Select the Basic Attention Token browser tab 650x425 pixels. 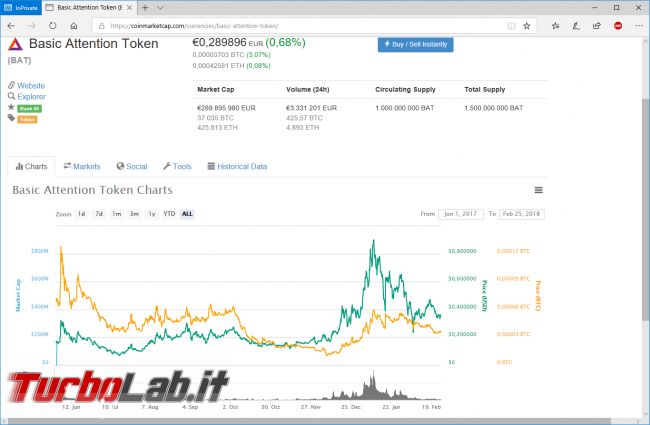point(89,7)
